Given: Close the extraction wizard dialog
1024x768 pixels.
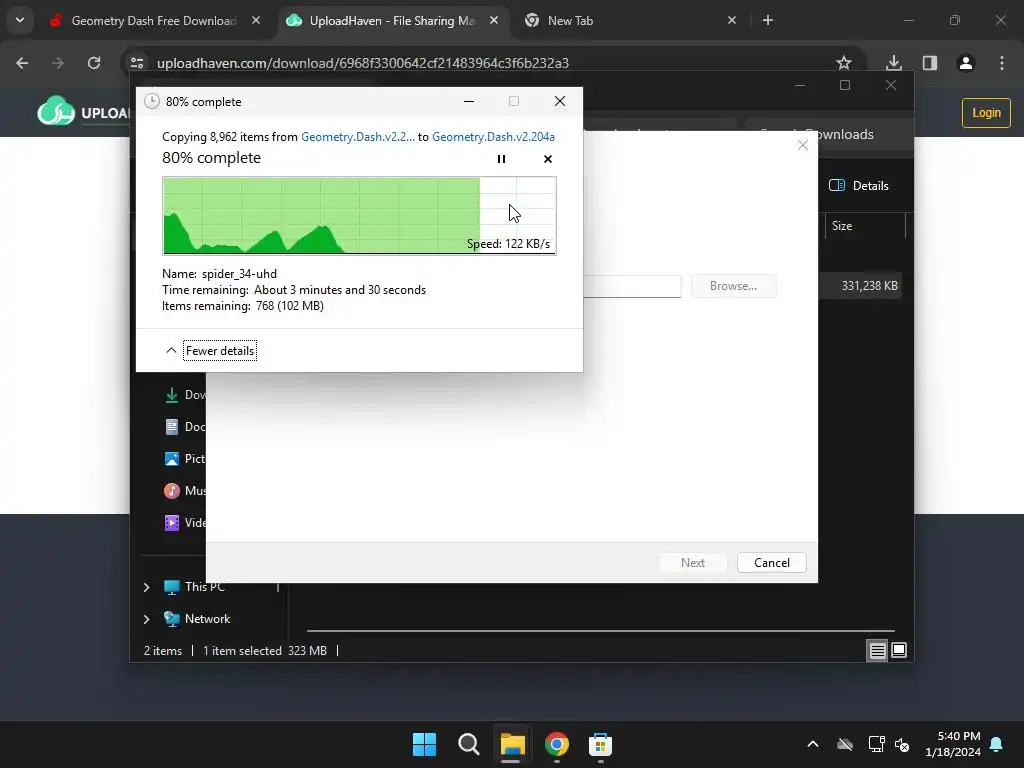Looking at the screenshot, I should coord(803,145).
